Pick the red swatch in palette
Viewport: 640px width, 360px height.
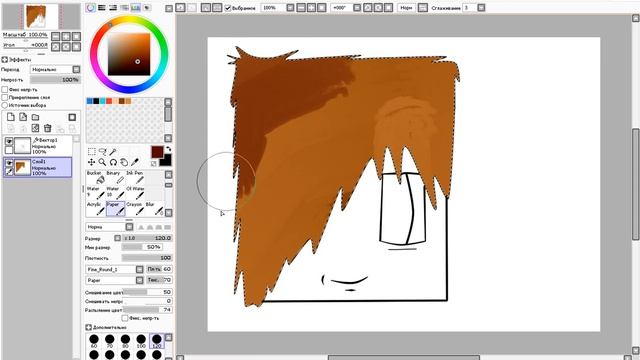109,101
